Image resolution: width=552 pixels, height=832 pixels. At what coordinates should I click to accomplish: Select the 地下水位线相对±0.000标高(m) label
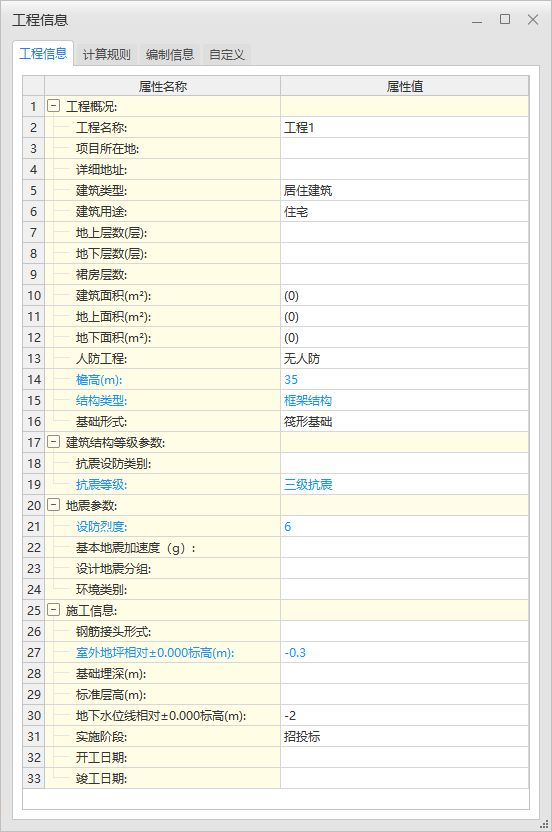(x=161, y=715)
